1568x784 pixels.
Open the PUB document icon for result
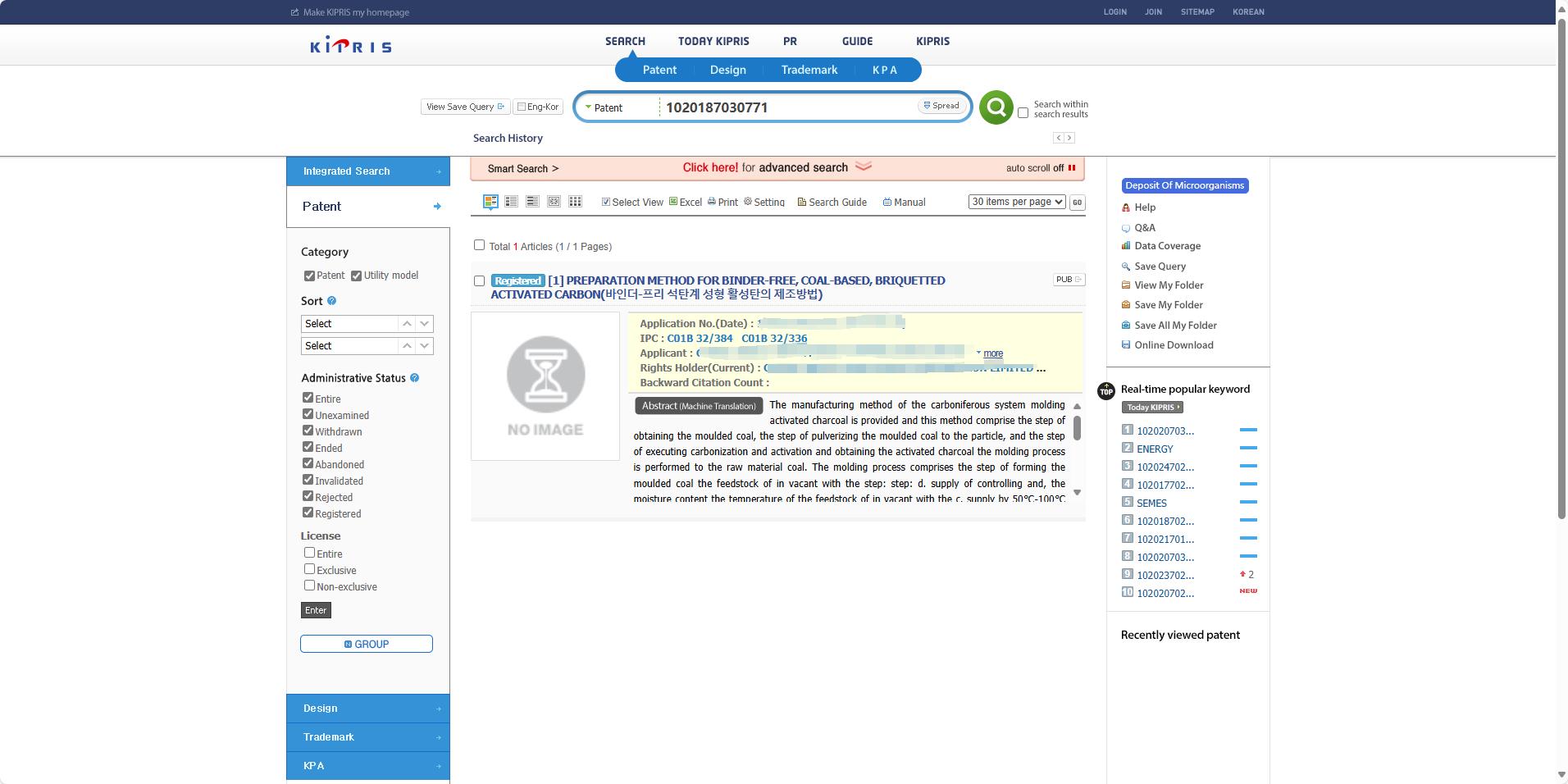(1069, 280)
